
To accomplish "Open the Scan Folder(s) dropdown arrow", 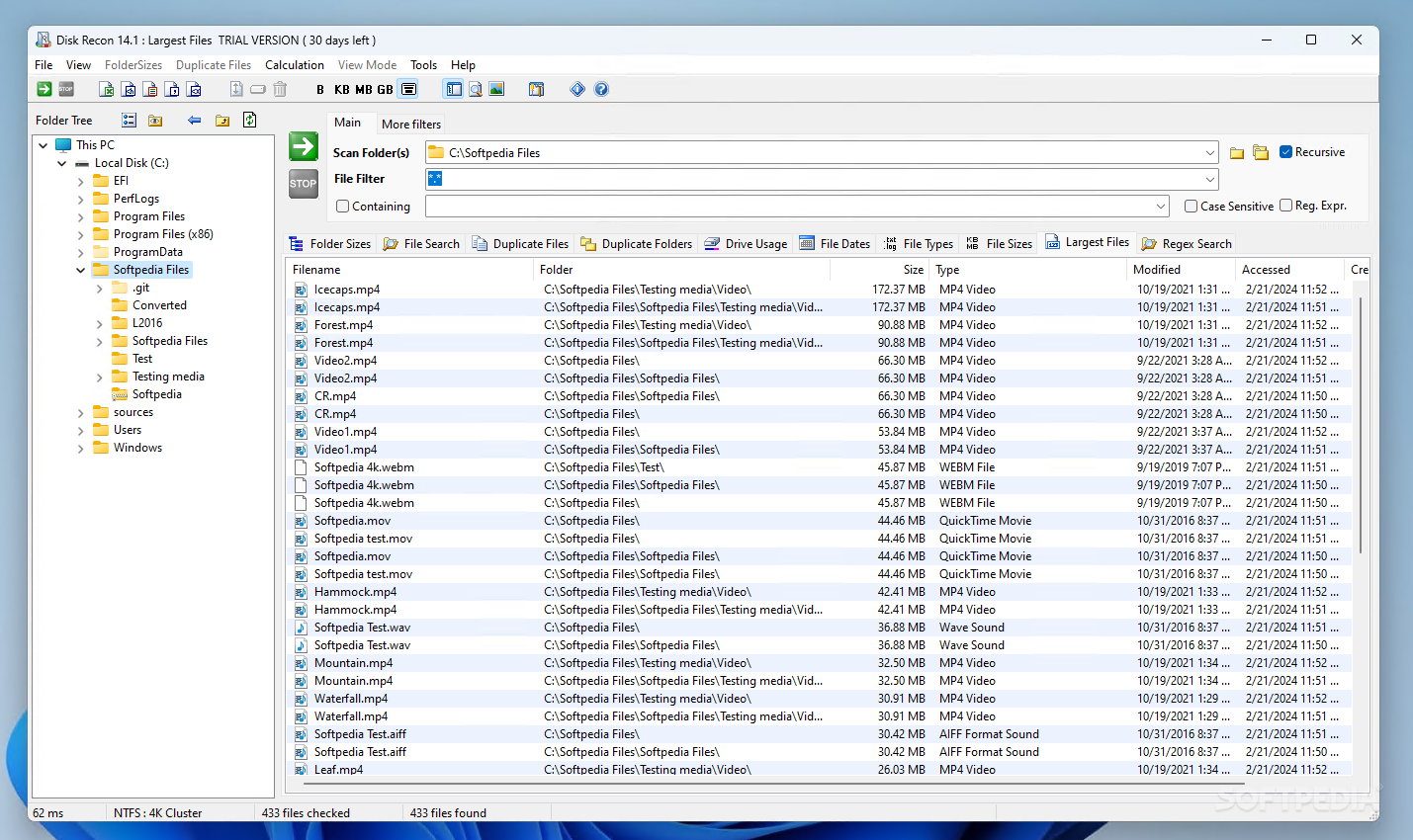I will coord(1209,153).
